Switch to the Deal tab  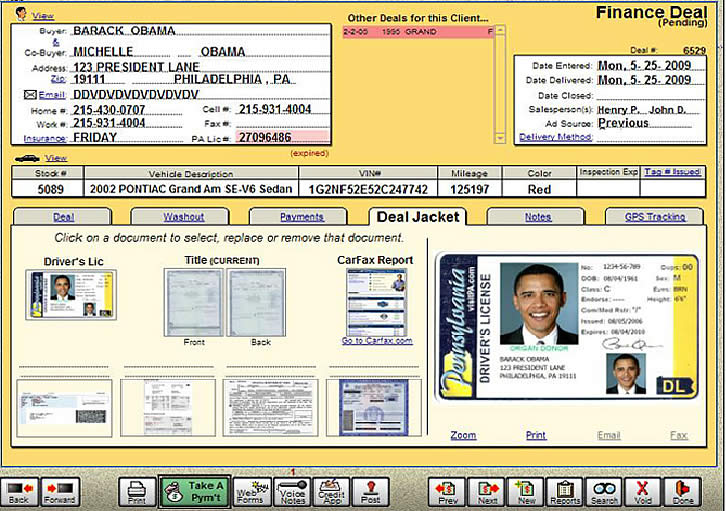[x=63, y=217]
